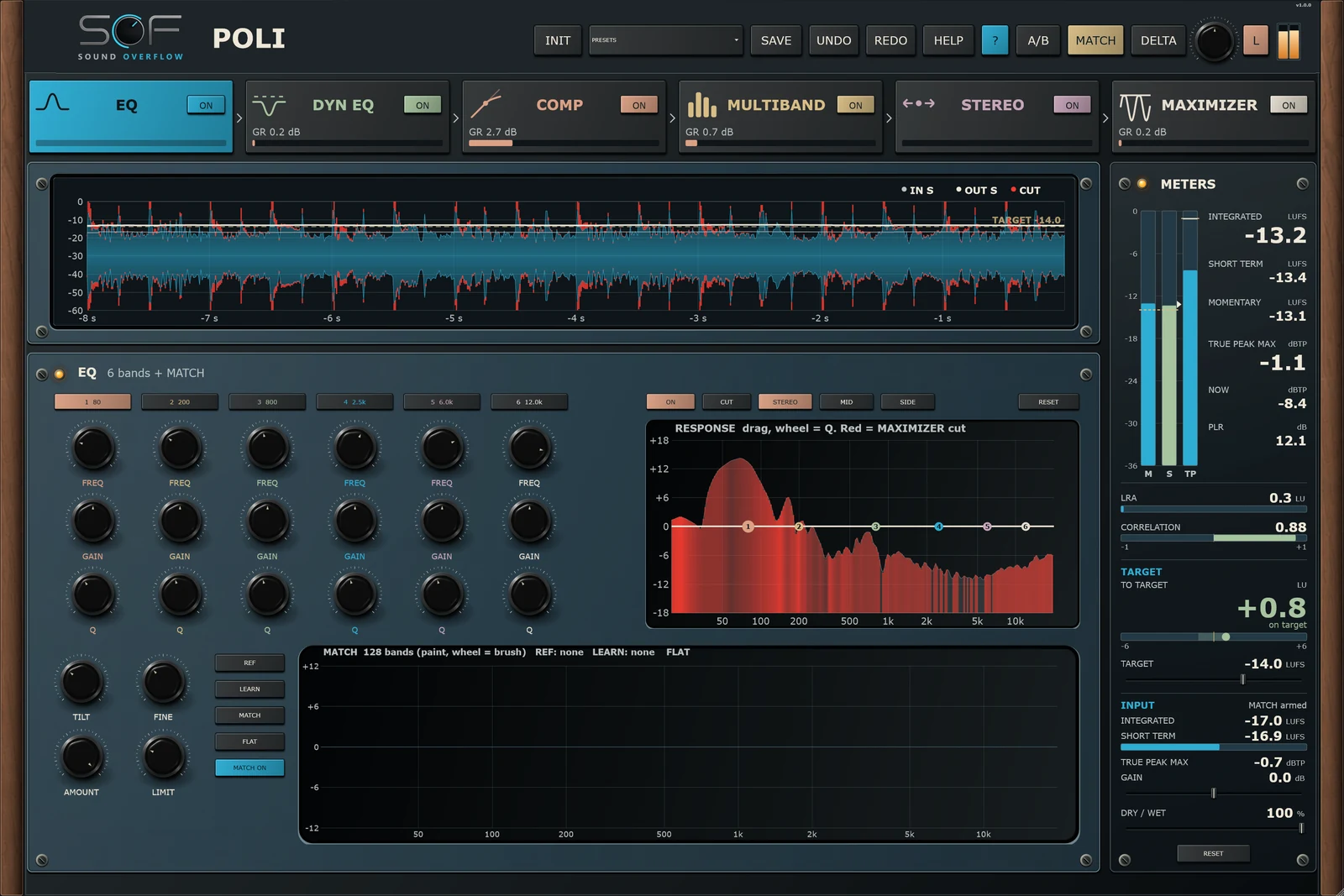Click the DRY / WET slider
The width and height of the screenshot is (1344, 896).
point(1213,828)
